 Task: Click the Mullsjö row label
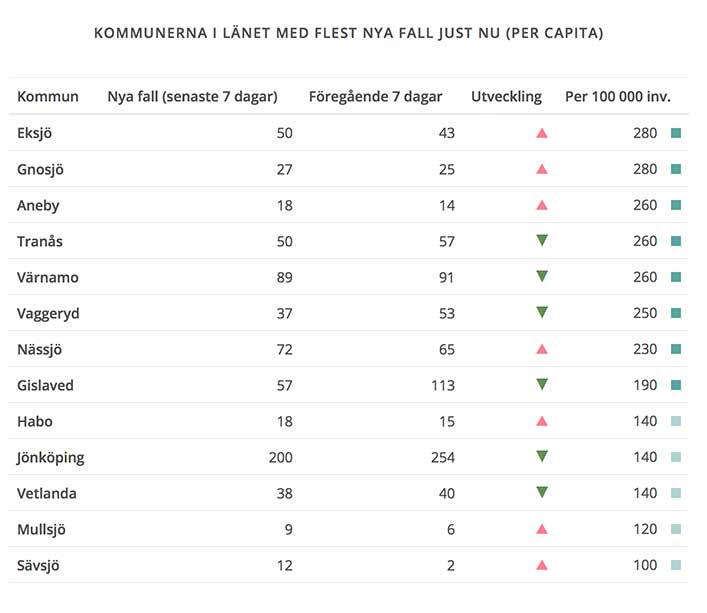pyautogui.click(x=42, y=529)
